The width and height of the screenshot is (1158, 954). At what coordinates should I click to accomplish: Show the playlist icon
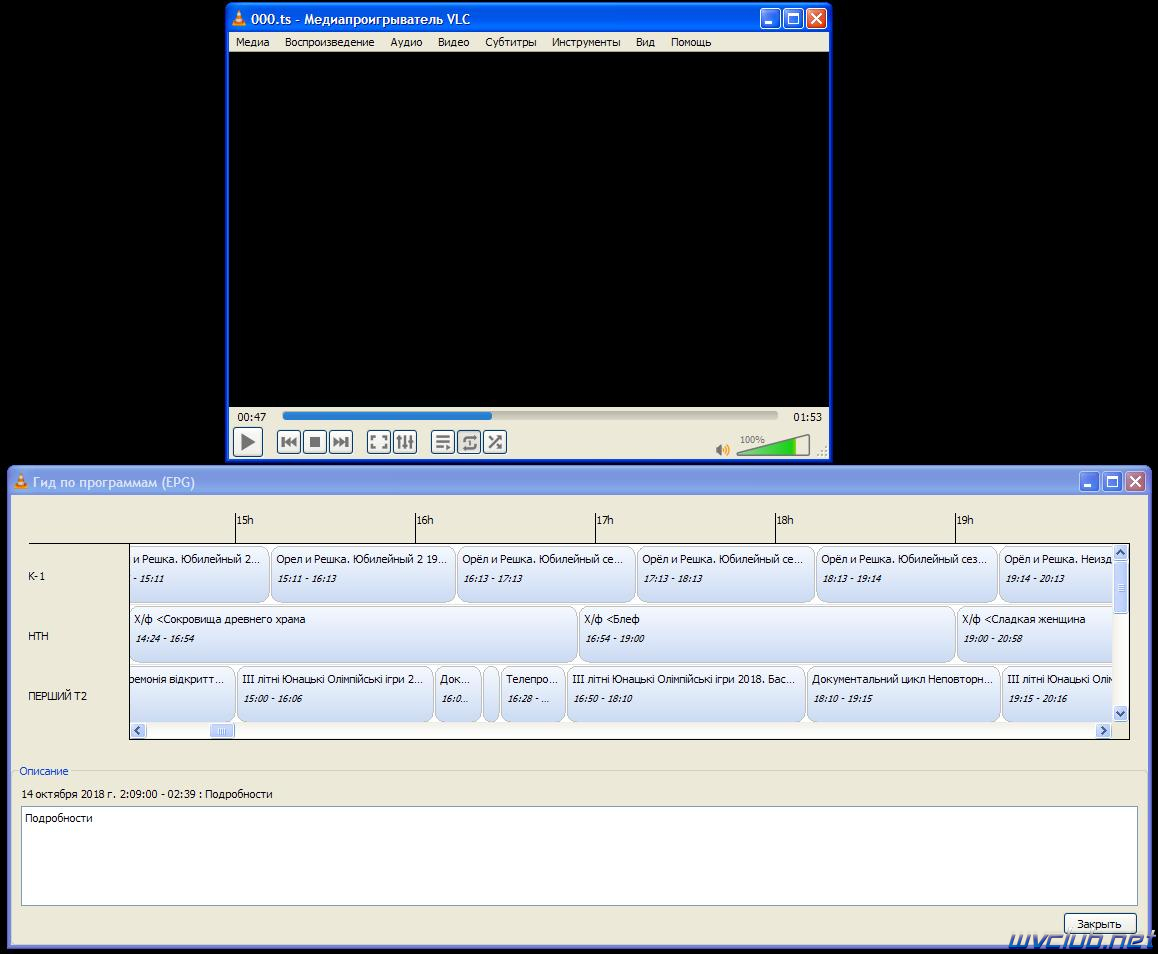click(x=443, y=442)
